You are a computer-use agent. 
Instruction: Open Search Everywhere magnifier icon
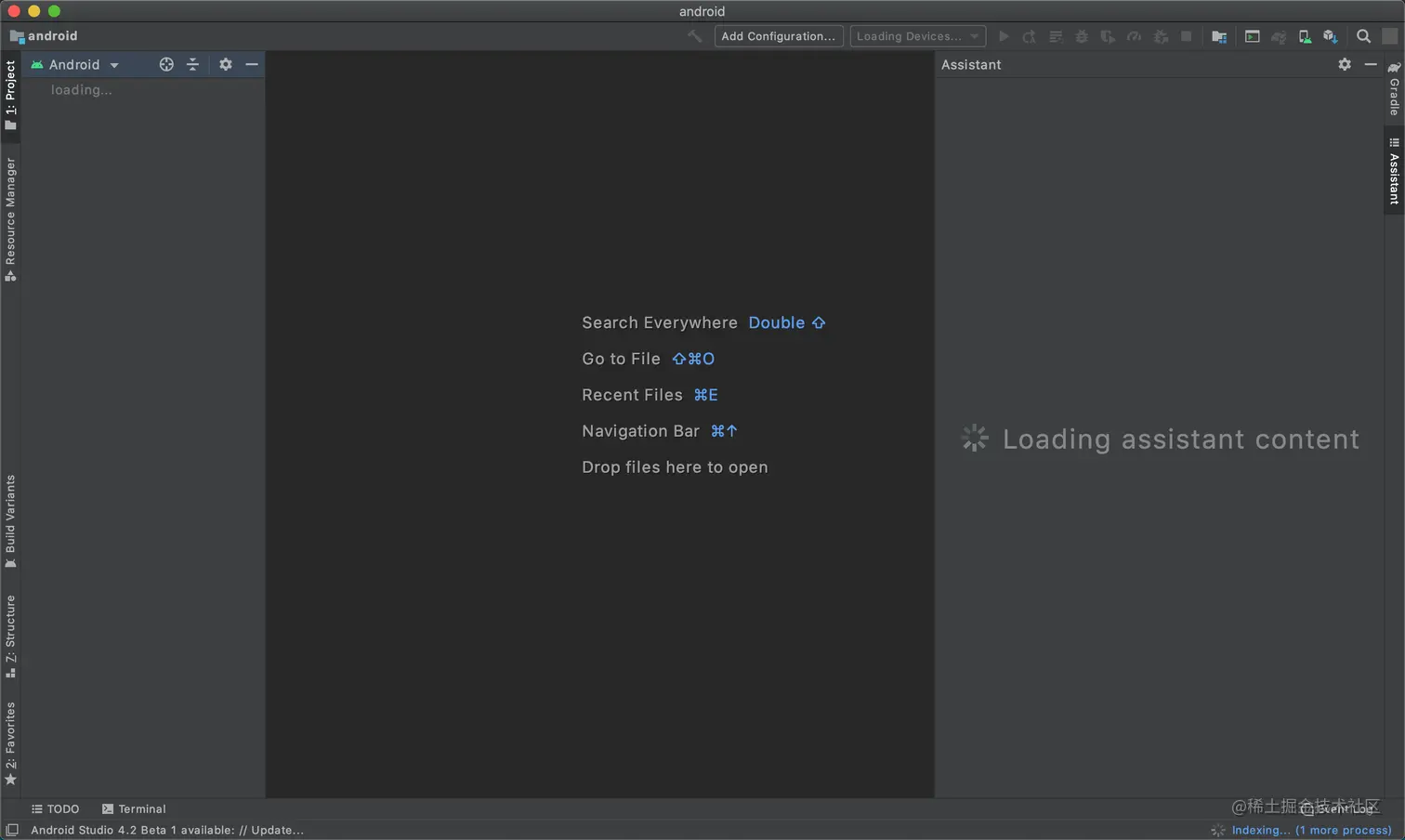(x=1363, y=36)
